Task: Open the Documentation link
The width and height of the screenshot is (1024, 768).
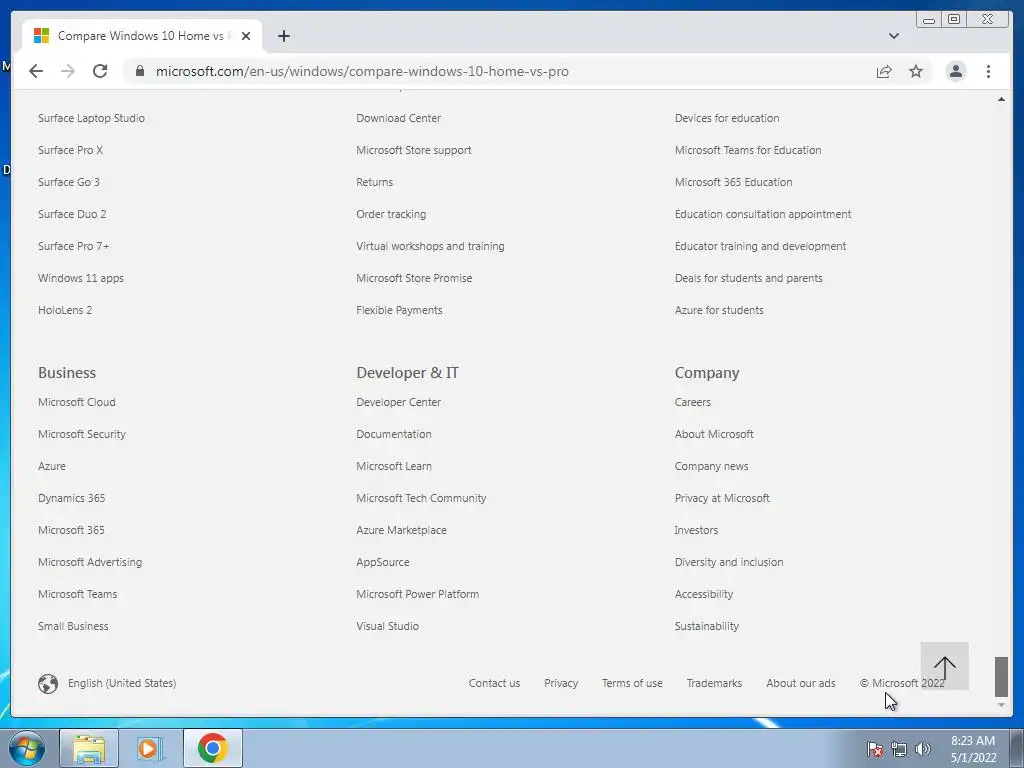Action: click(x=394, y=434)
